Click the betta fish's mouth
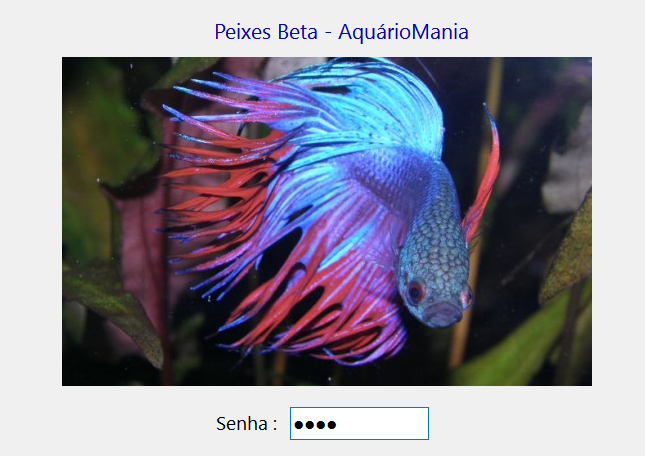645x456 pixels. [x=442, y=312]
